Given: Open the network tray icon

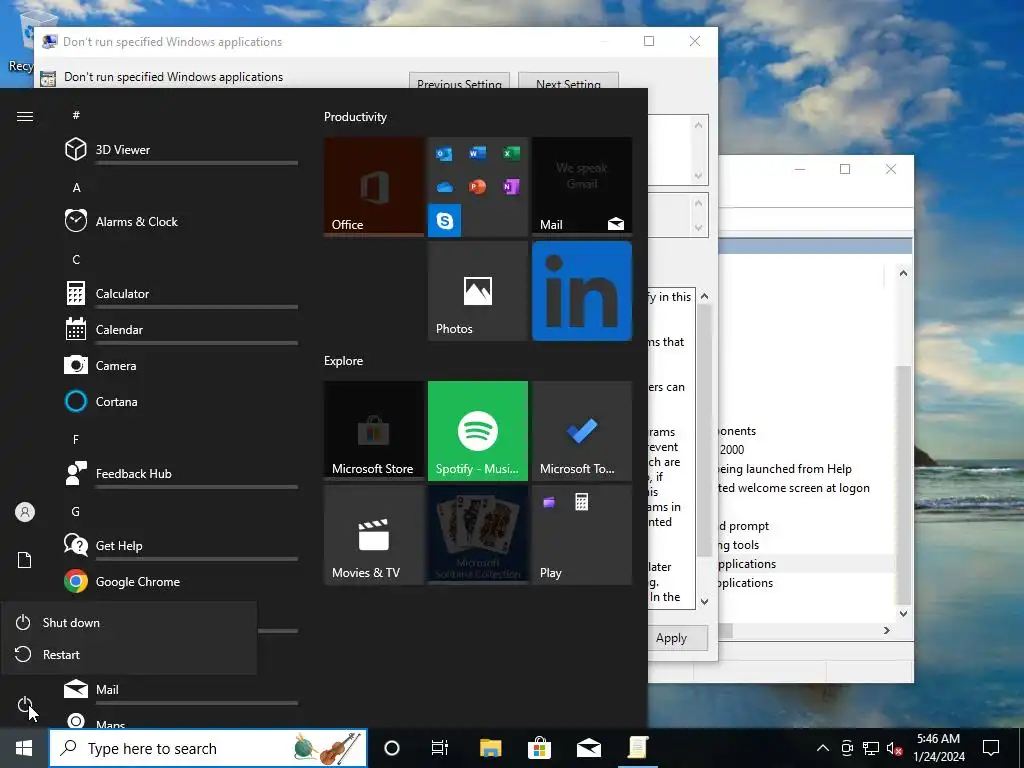Looking at the screenshot, I should point(871,748).
